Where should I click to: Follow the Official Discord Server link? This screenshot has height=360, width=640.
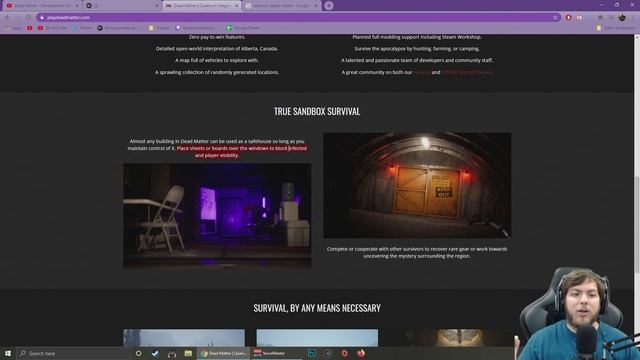click(467, 72)
